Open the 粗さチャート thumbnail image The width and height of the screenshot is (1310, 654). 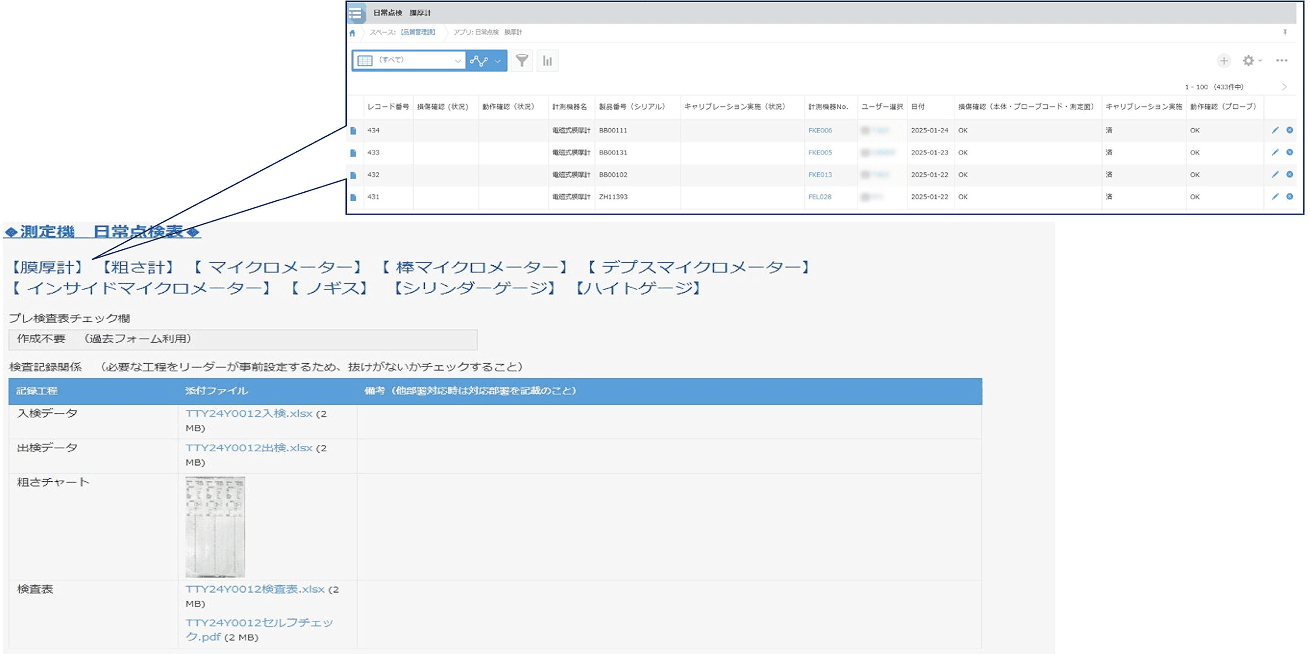[215, 526]
